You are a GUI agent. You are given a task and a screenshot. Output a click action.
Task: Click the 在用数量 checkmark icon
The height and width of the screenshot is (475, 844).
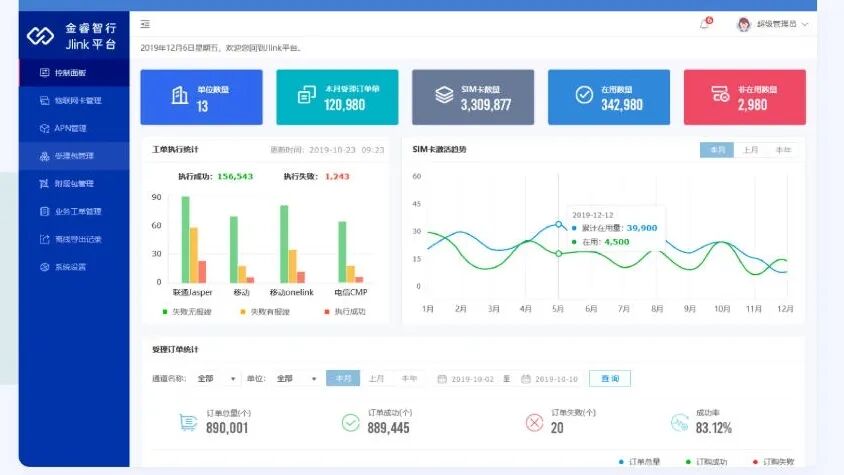pyautogui.click(x=584, y=96)
